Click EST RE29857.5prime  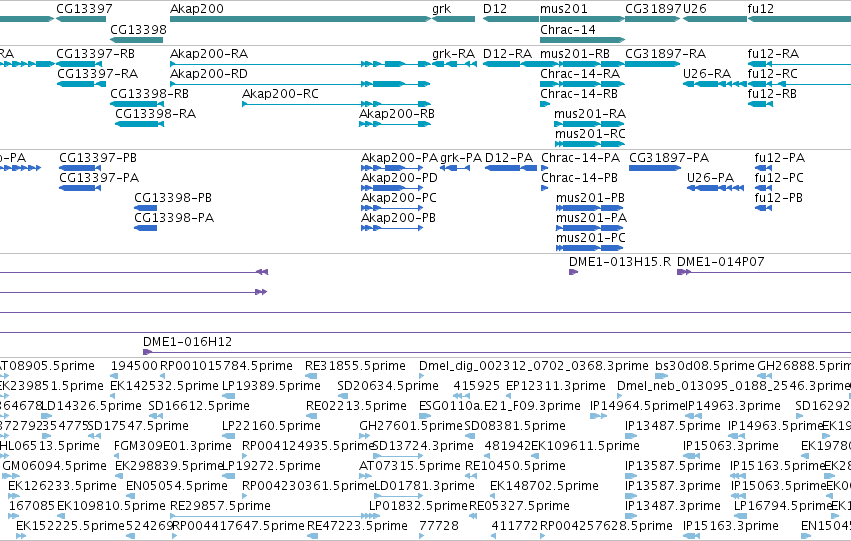[x=220, y=506]
